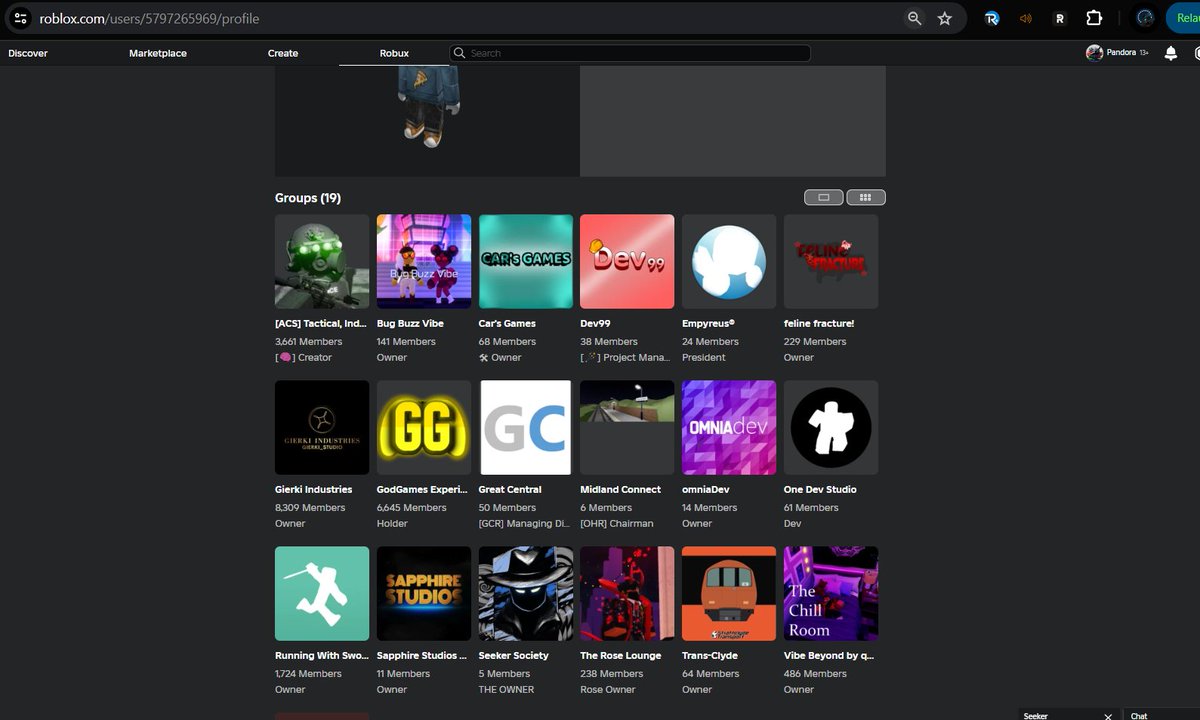Click the '486 Members' count text

coord(815,673)
